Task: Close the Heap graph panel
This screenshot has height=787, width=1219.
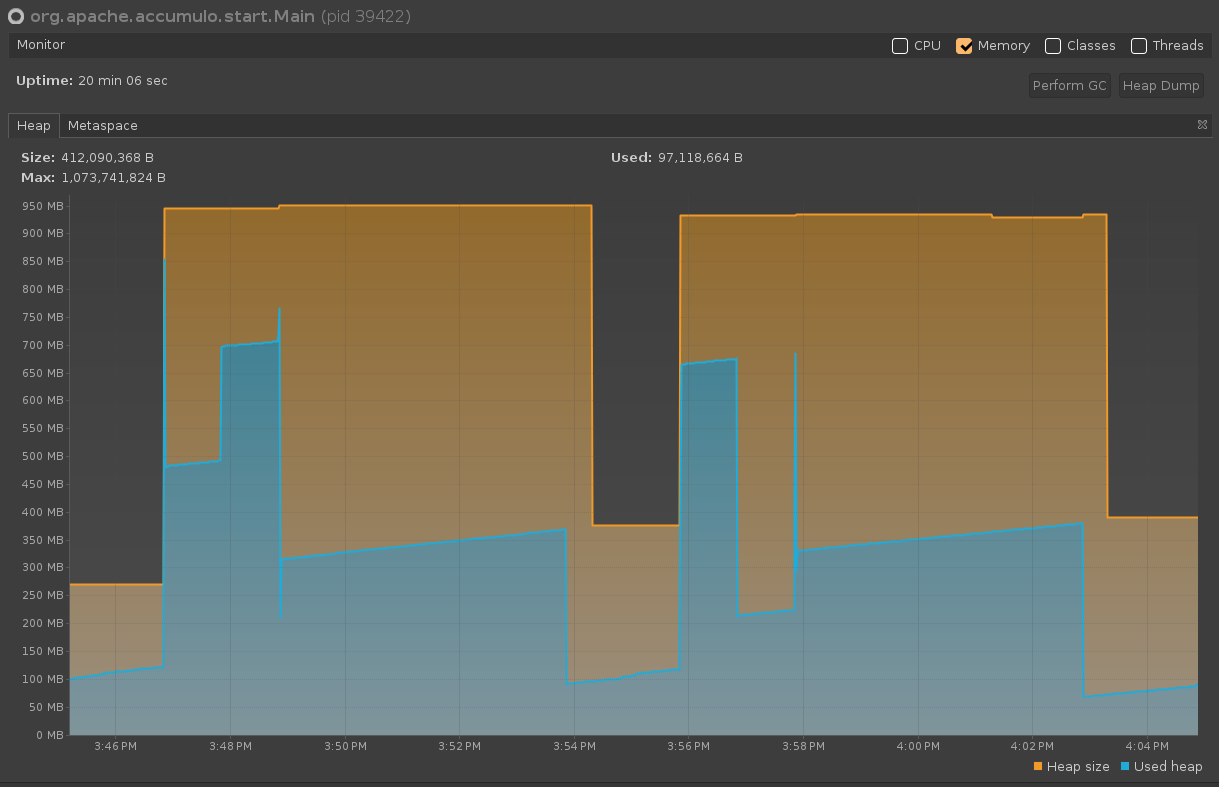Action: 1202,125
